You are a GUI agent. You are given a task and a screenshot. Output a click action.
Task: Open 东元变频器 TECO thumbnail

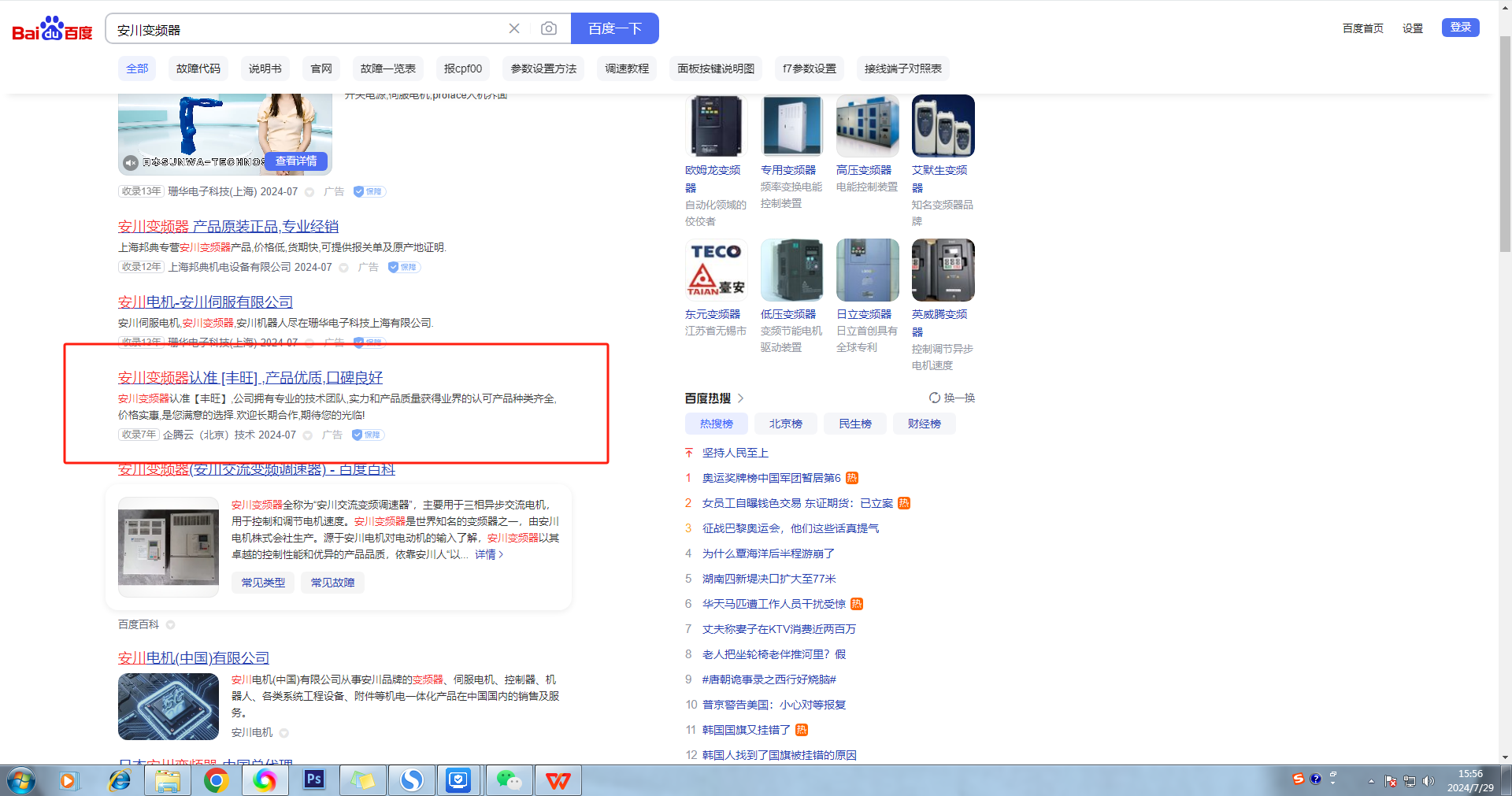(717, 270)
